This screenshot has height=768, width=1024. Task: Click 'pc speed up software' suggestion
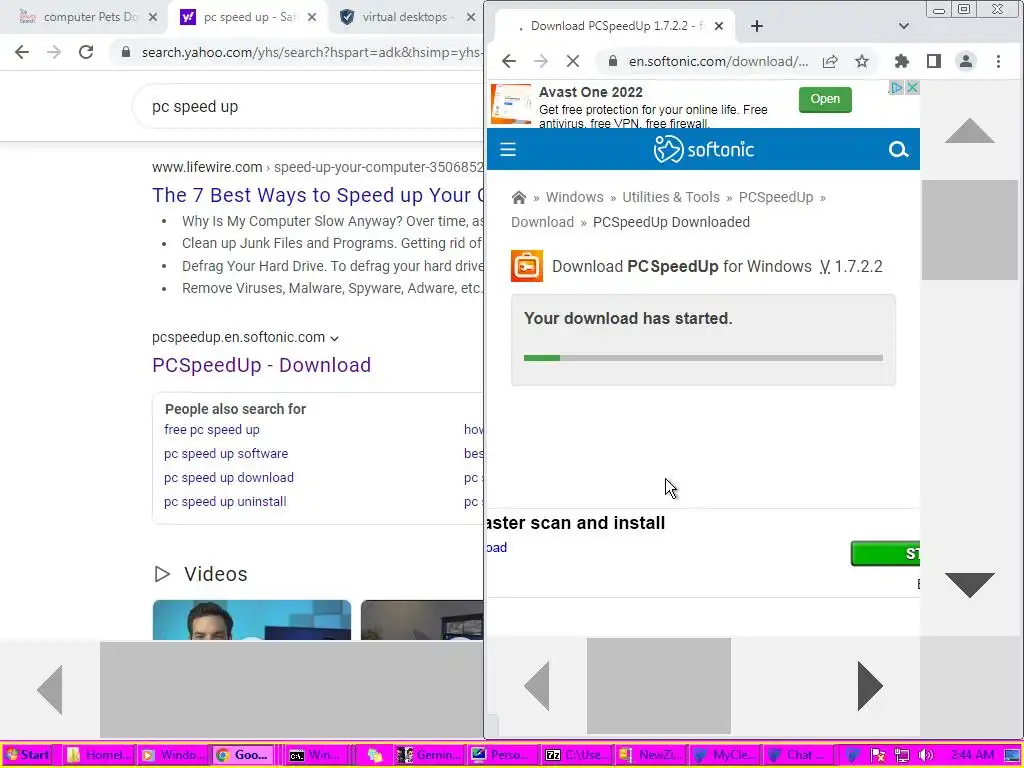point(226,454)
